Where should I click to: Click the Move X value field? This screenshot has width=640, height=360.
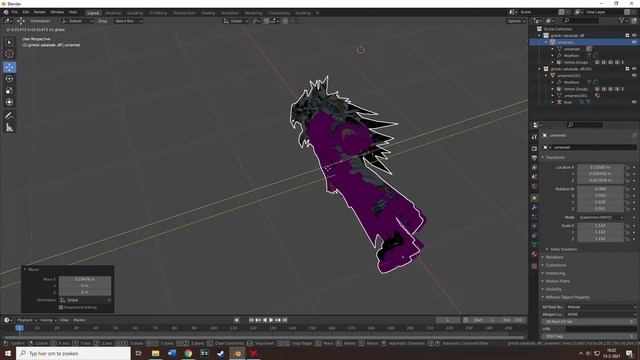pyautogui.click(x=85, y=279)
